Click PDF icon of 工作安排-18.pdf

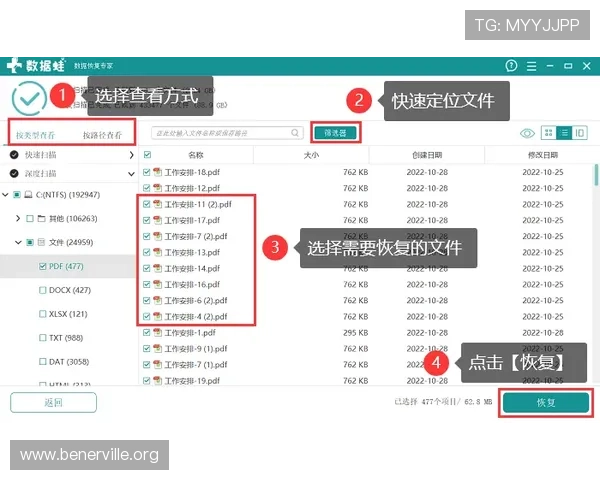point(157,172)
